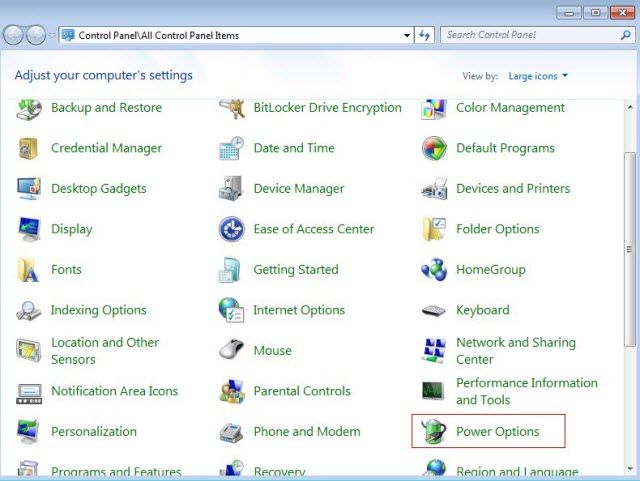640x481 pixels.
Task: Minimize the Control Panel window
Action: point(569,13)
